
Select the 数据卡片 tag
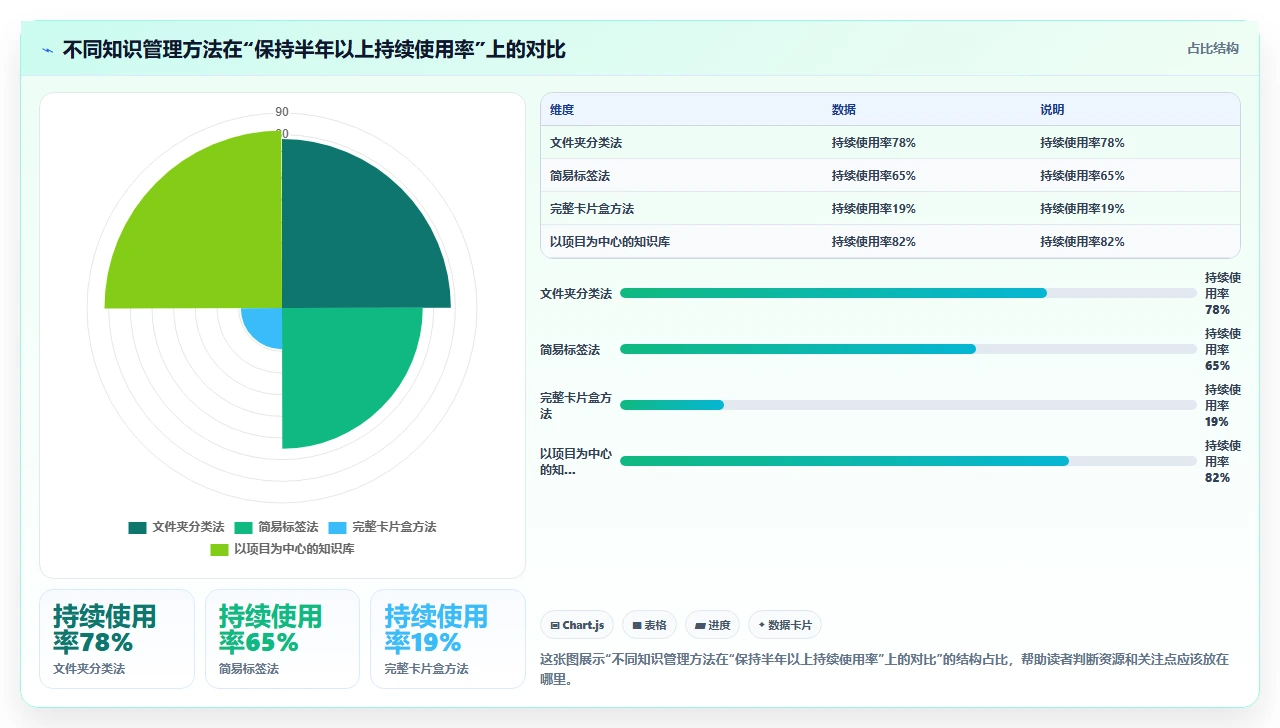785,625
